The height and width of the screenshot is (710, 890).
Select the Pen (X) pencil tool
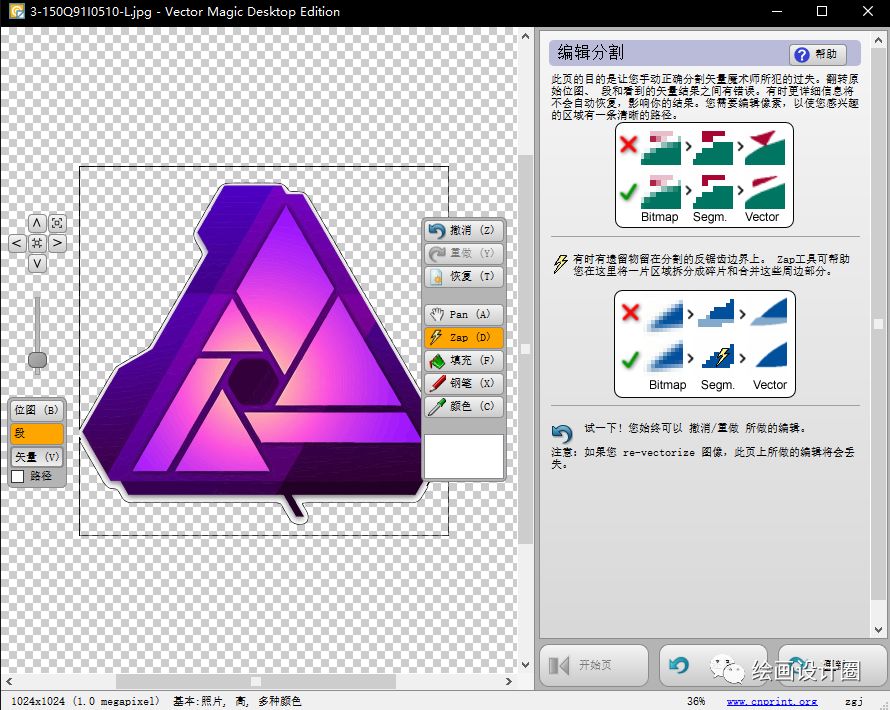[x=464, y=383]
